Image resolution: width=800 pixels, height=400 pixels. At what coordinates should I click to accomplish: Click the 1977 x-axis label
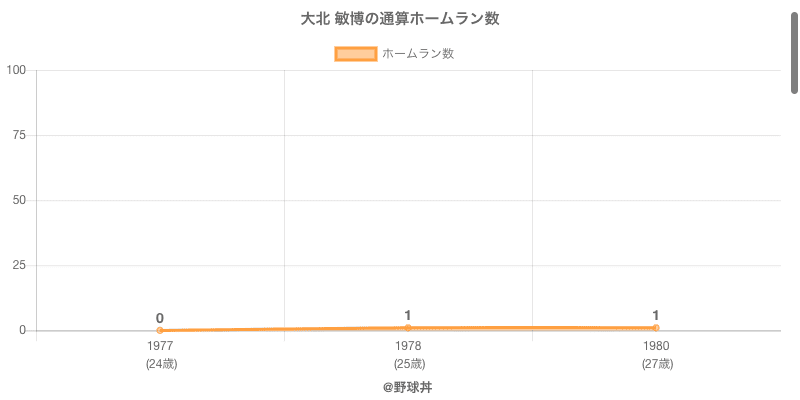(x=160, y=346)
